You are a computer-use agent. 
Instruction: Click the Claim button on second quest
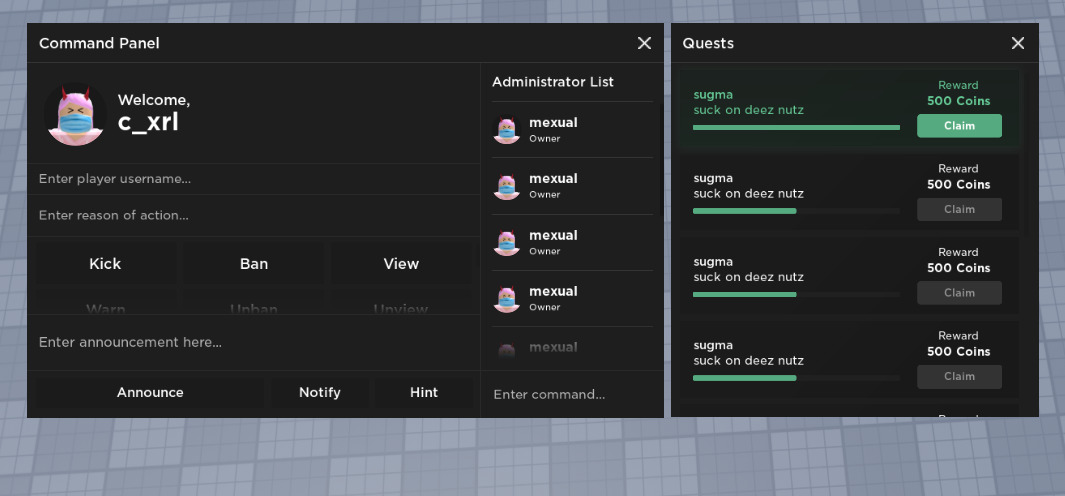point(958,210)
